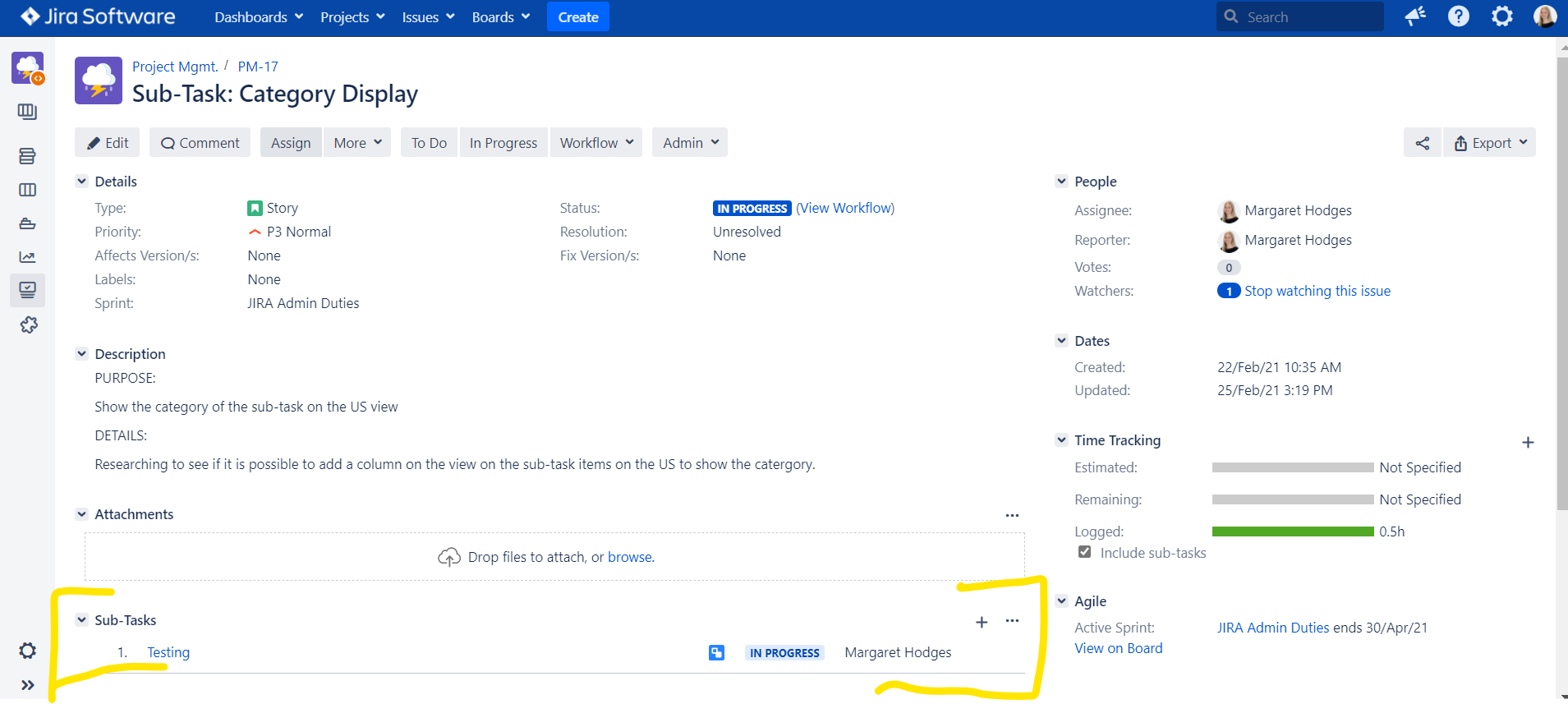Open the Attachments more options ellipsis

pyautogui.click(x=1012, y=515)
